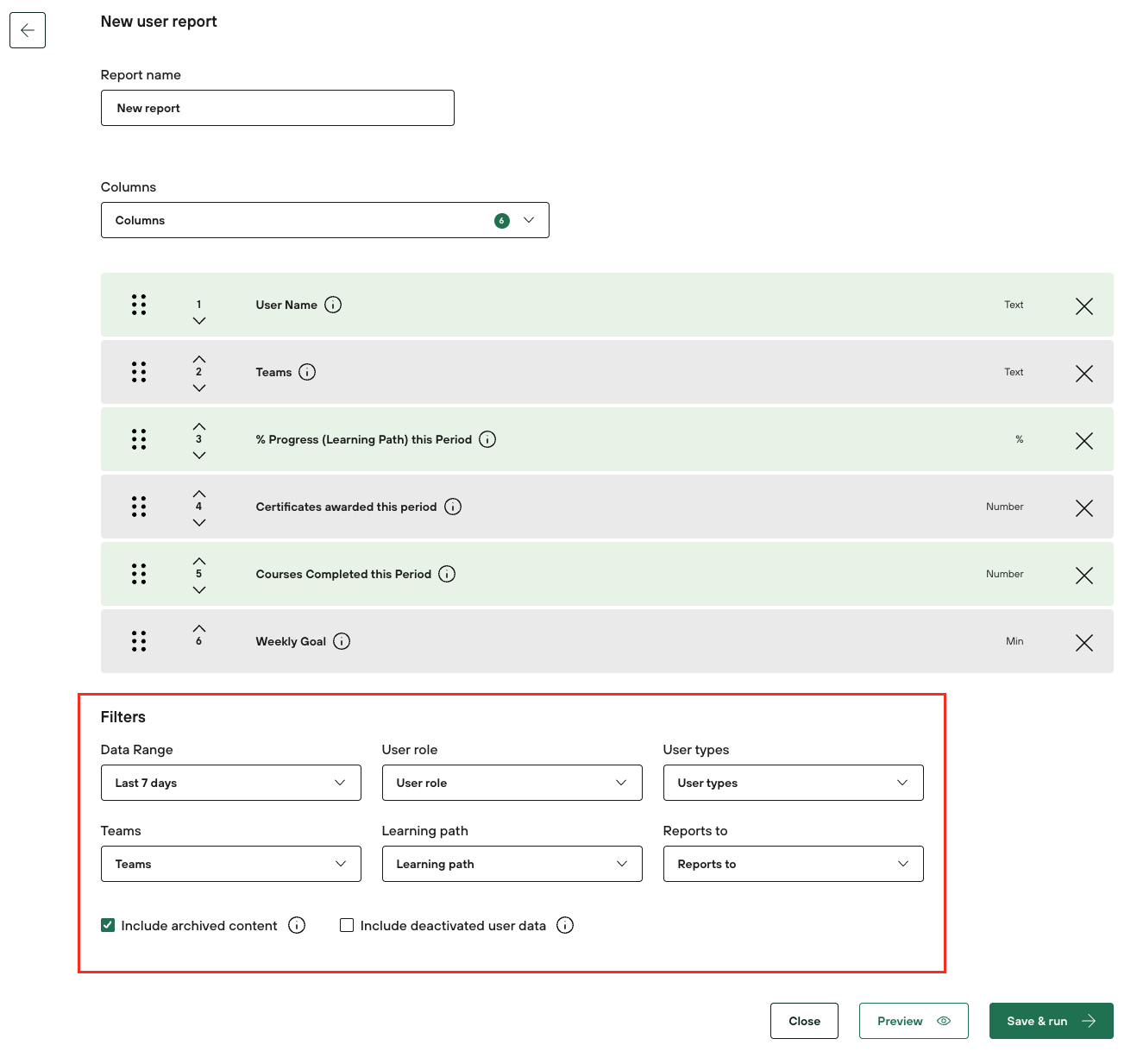
Task: Remove the Weekly Goal column
Action: [x=1084, y=643]
